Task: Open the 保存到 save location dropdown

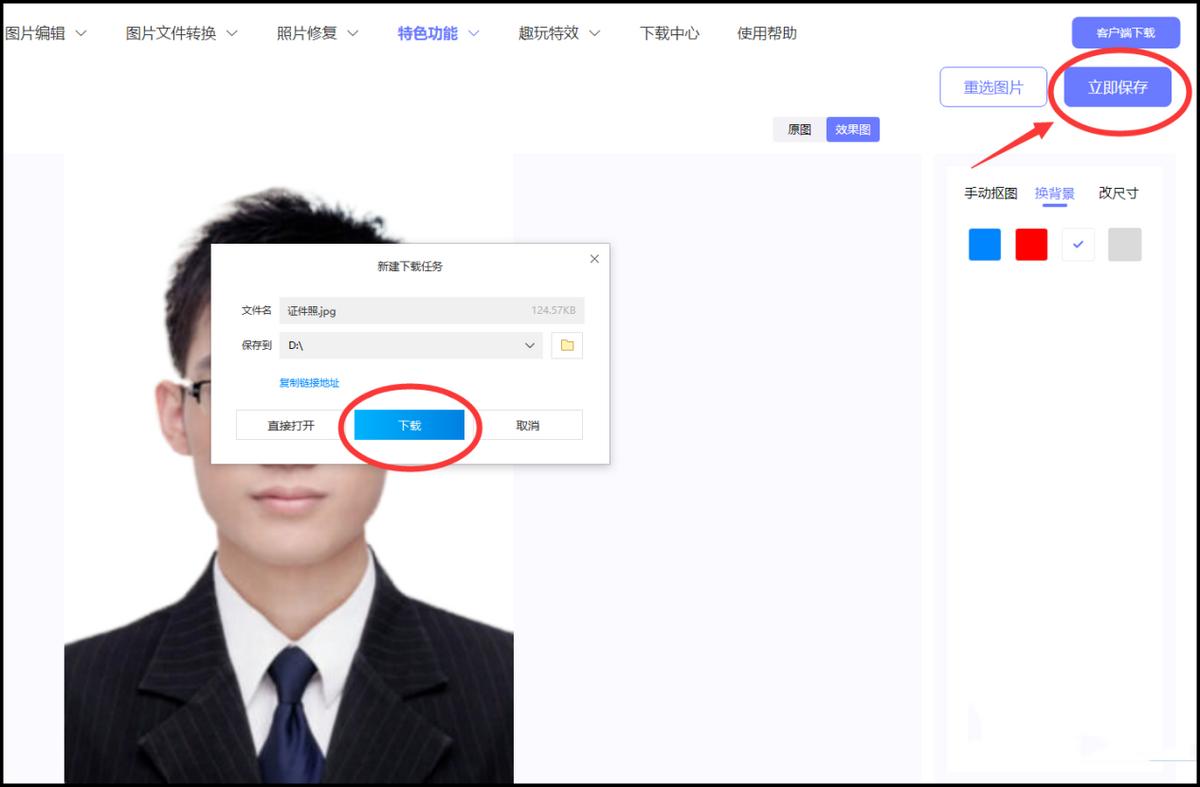Action: tap(410, 344)
